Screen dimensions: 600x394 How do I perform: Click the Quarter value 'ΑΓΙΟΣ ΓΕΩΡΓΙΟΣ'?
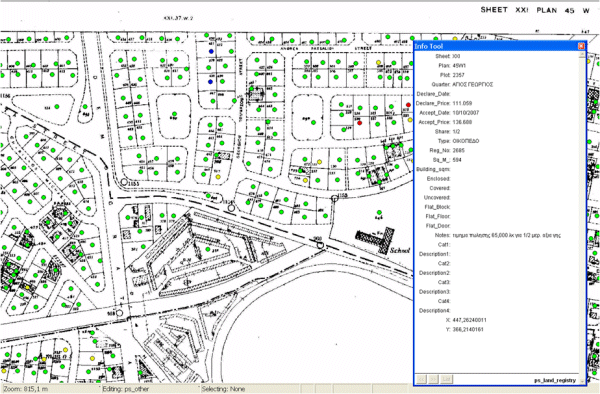473,85
